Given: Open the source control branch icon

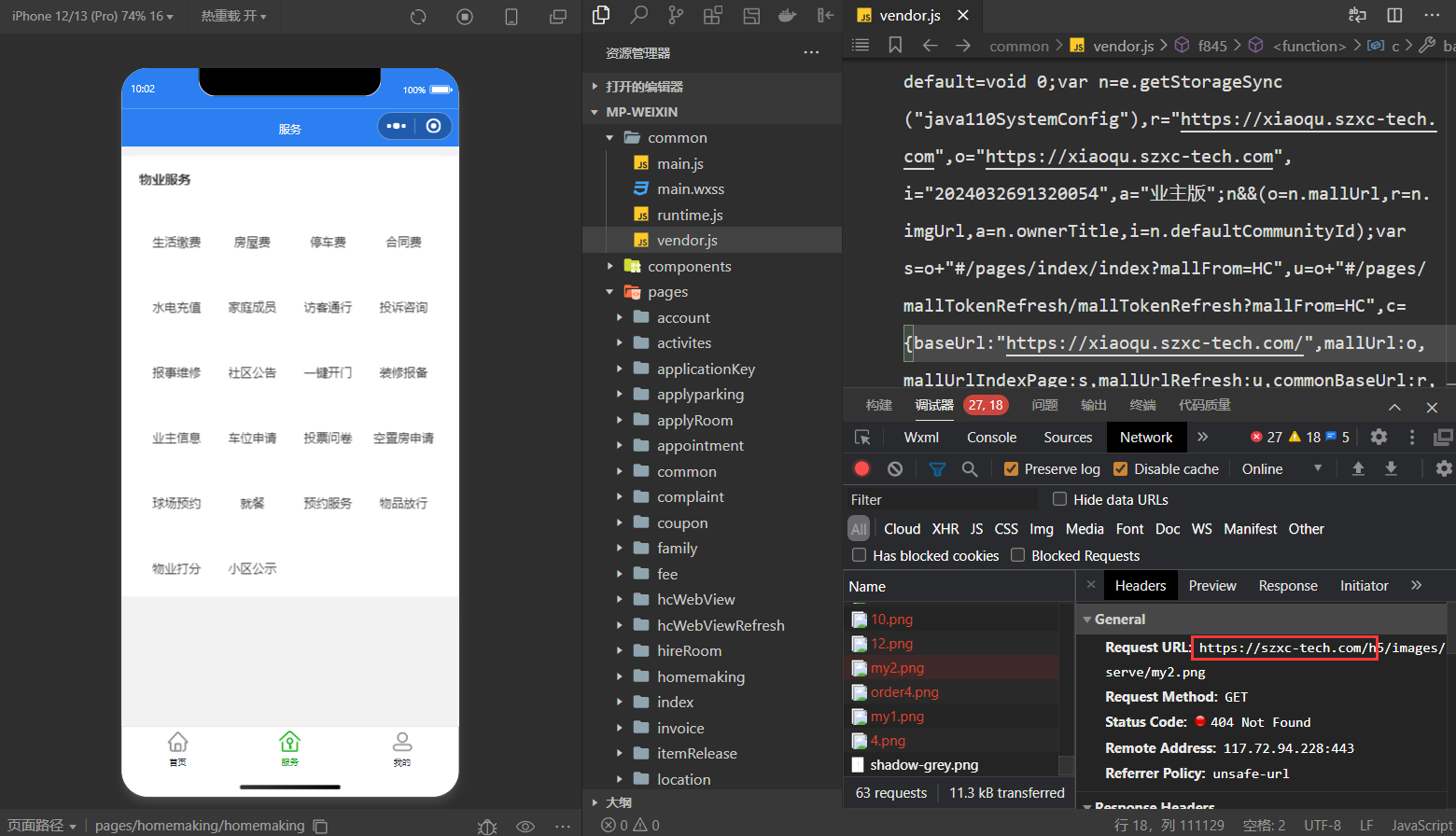Looking at the screenshot, I should click(676, 15).
